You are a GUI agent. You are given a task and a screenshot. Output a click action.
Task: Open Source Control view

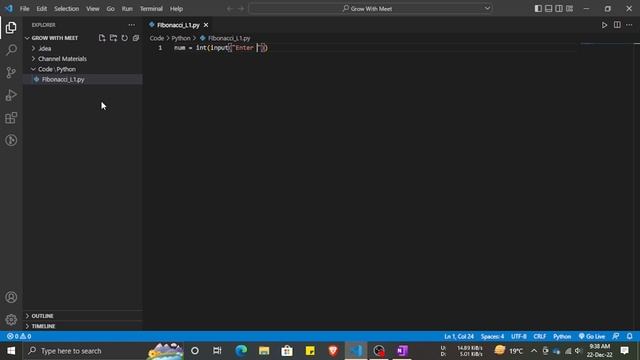[11, 73]
